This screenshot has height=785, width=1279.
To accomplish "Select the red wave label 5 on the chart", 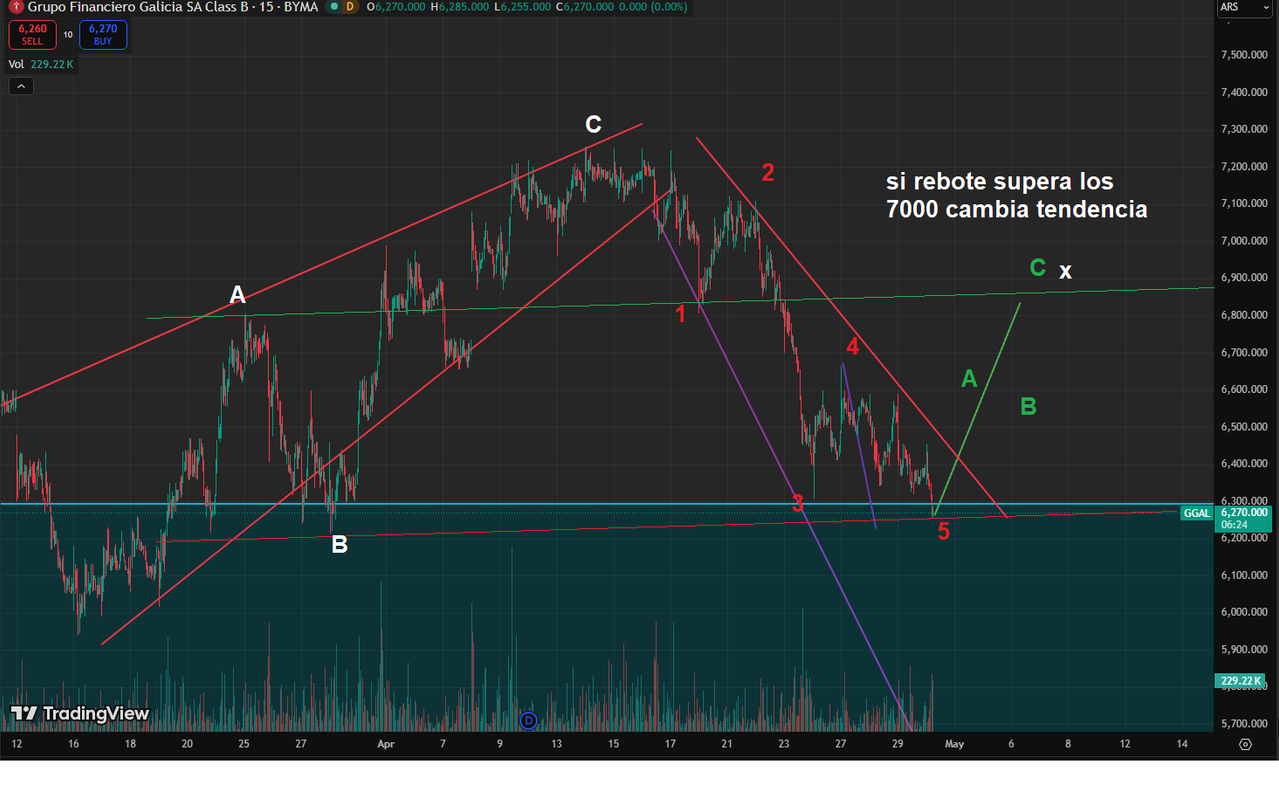I will (943, 532).
